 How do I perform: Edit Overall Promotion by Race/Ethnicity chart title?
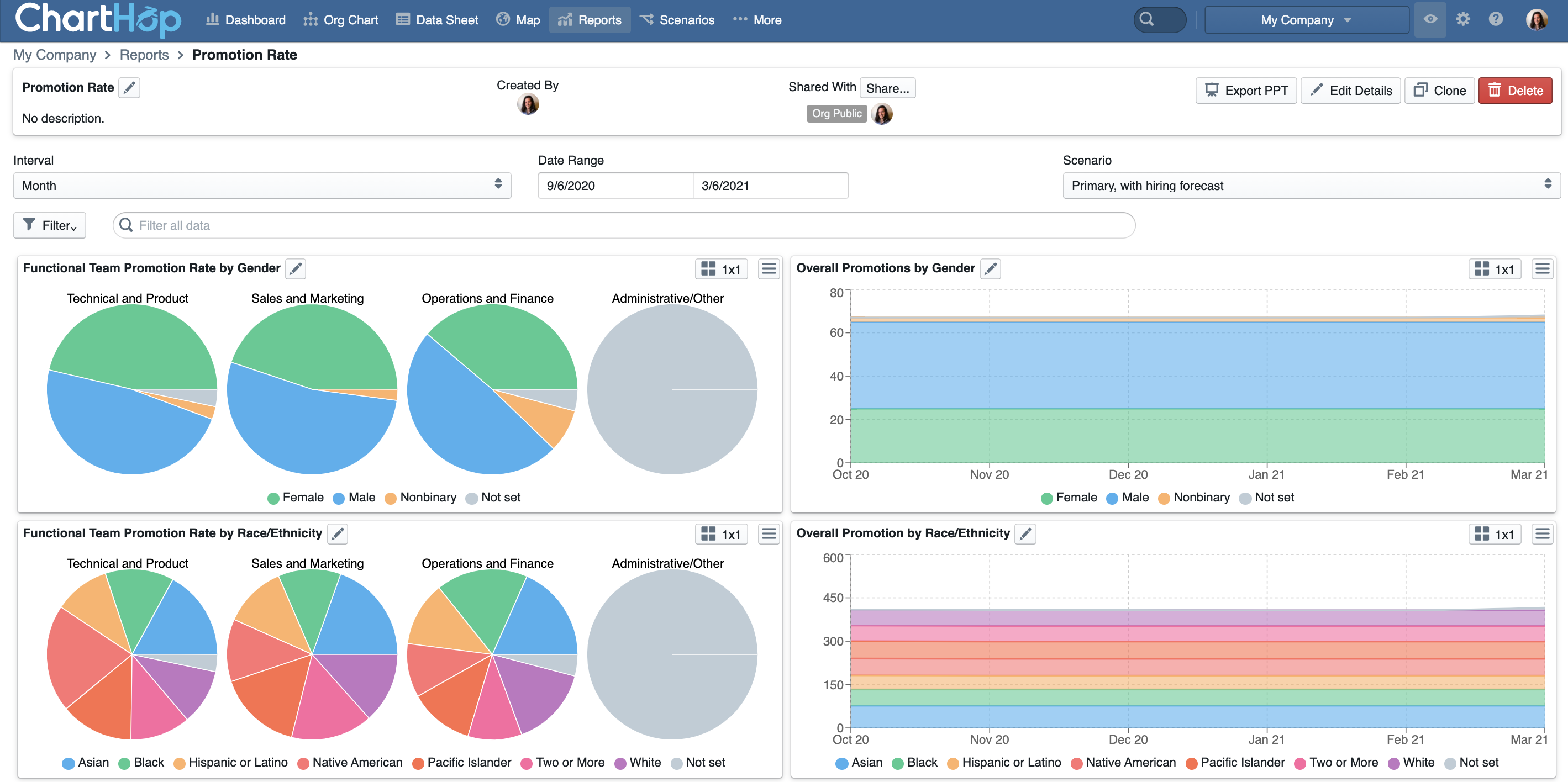point(1025,533)
